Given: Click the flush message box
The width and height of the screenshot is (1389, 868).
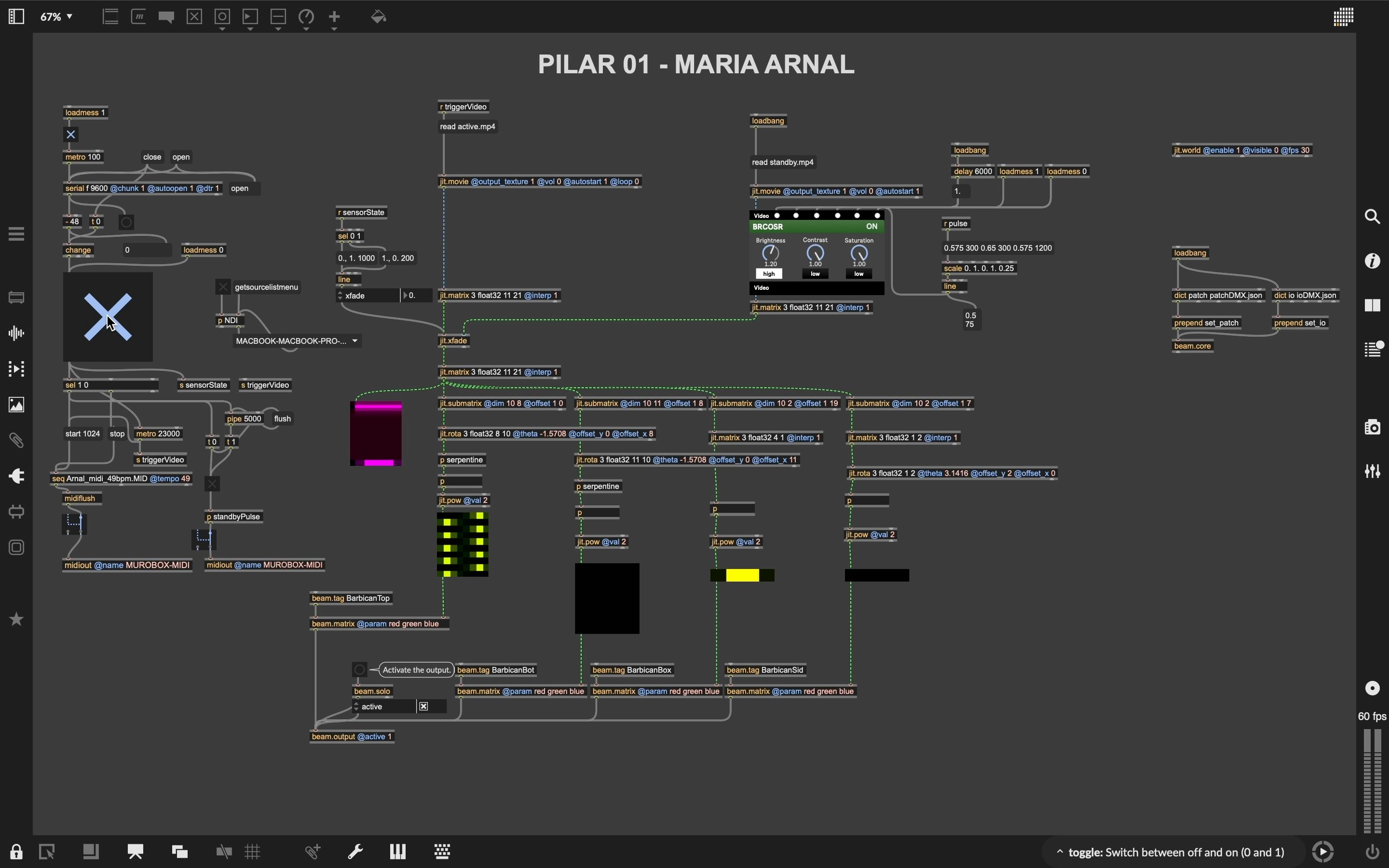Looking at the screenshot, I should pos(283,419).
